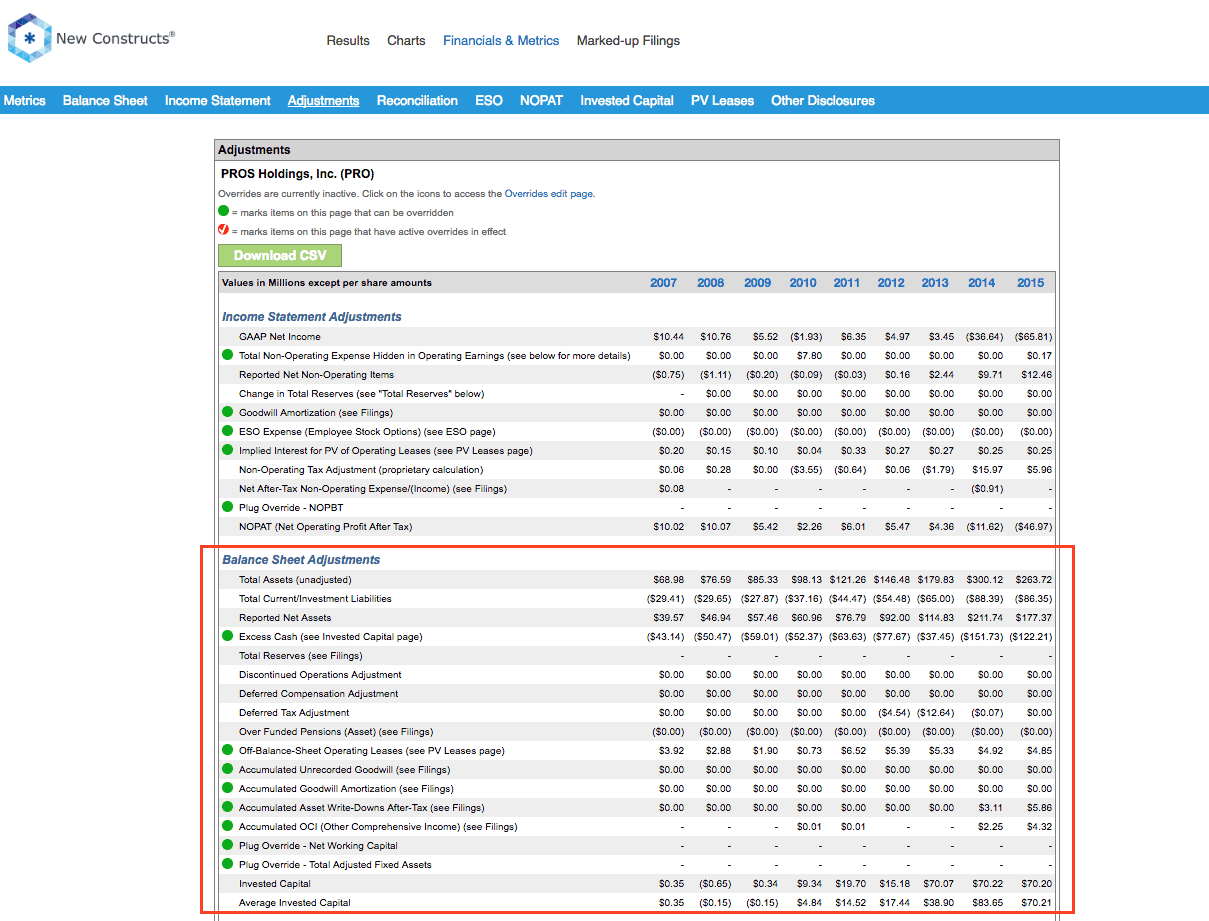Go to Other Disclosures tab

pos(823,100)
